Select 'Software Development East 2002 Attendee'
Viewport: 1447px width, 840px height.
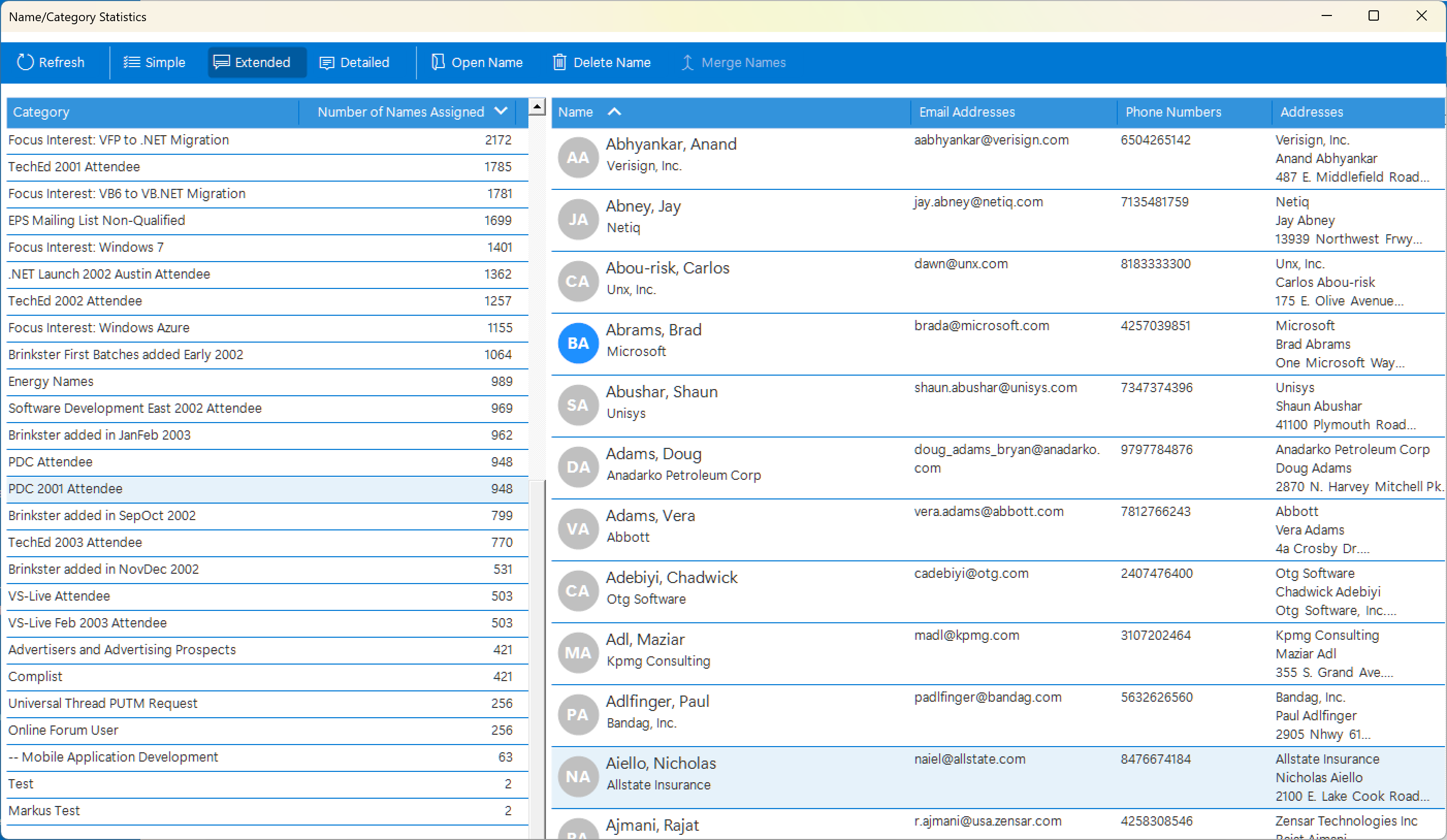tap(267, 409)
